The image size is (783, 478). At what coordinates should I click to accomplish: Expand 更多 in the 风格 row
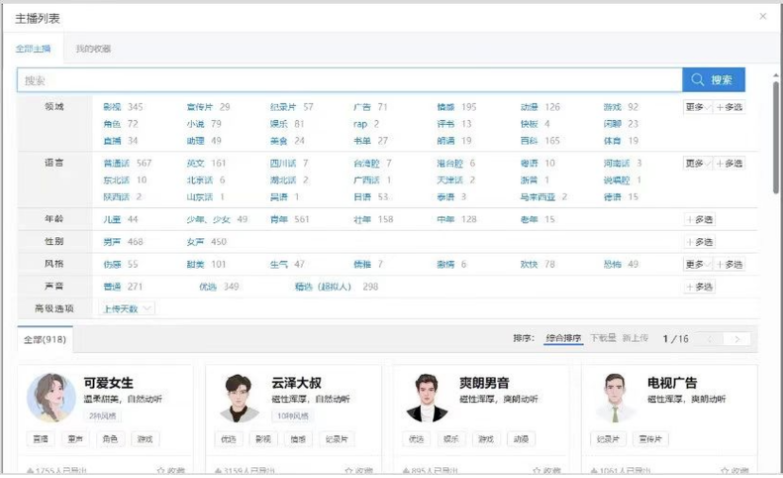pyautogui.click(x=698, y=264)
